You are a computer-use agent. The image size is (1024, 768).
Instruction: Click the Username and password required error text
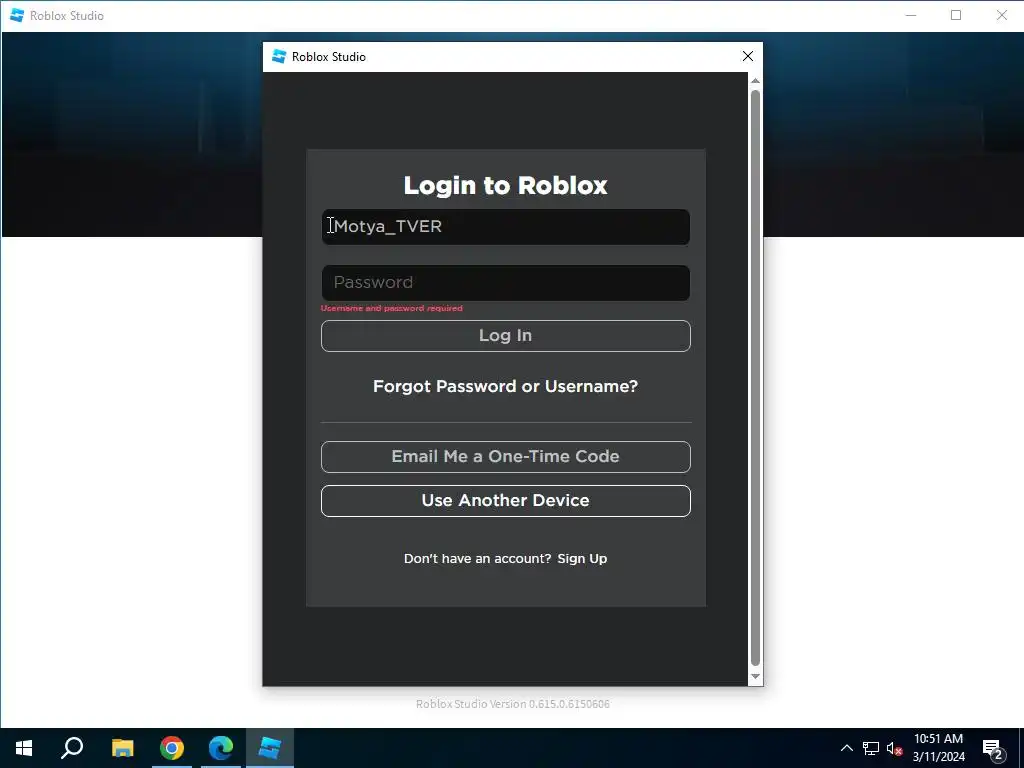pos(392,308)
